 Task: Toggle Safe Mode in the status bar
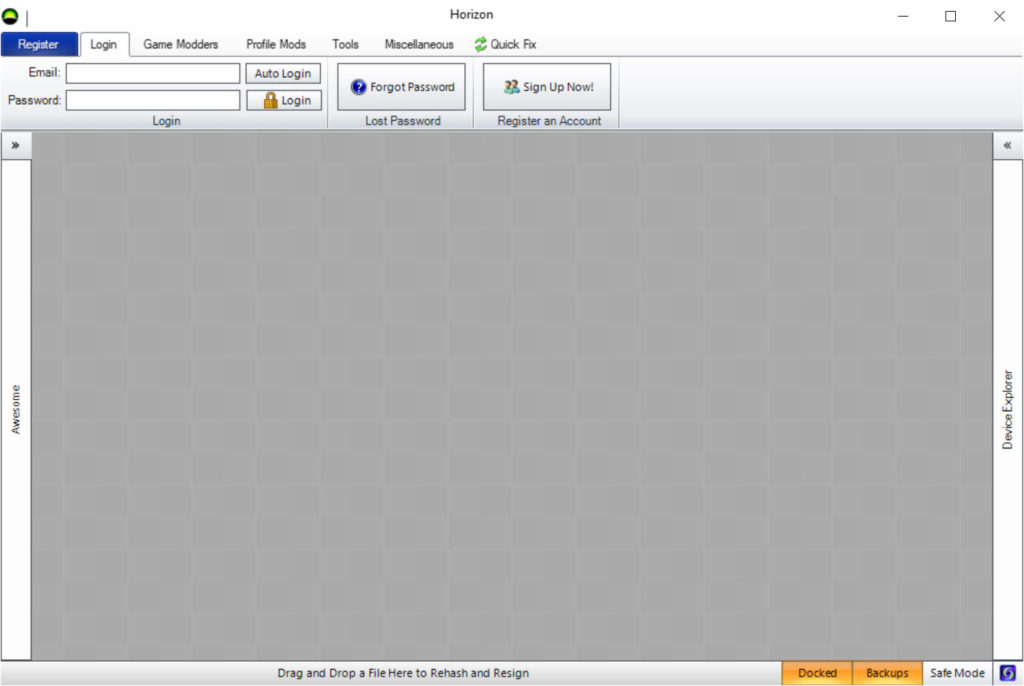point(957,673)
